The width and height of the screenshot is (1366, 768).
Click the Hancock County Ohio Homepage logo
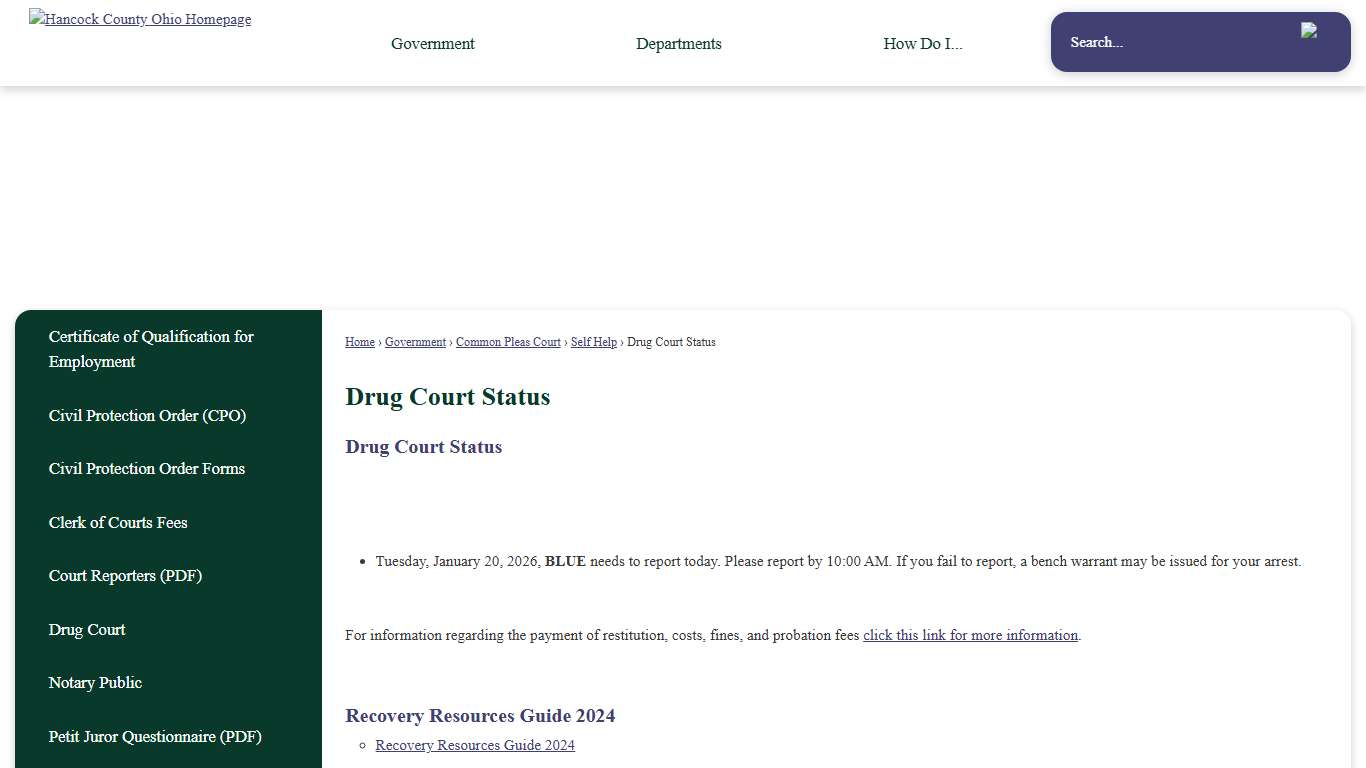click(139, 19)
